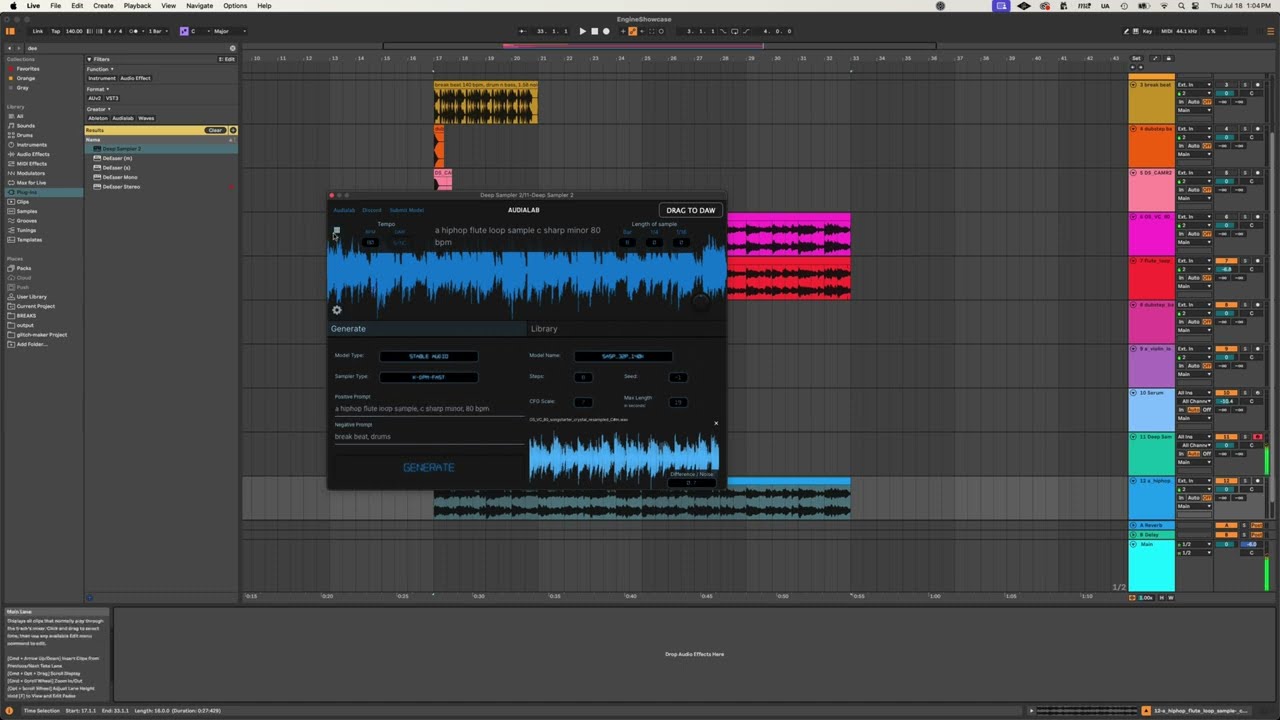Open the File menu
This screenshot has width=1280, height=720.
(x=56, y=6)
